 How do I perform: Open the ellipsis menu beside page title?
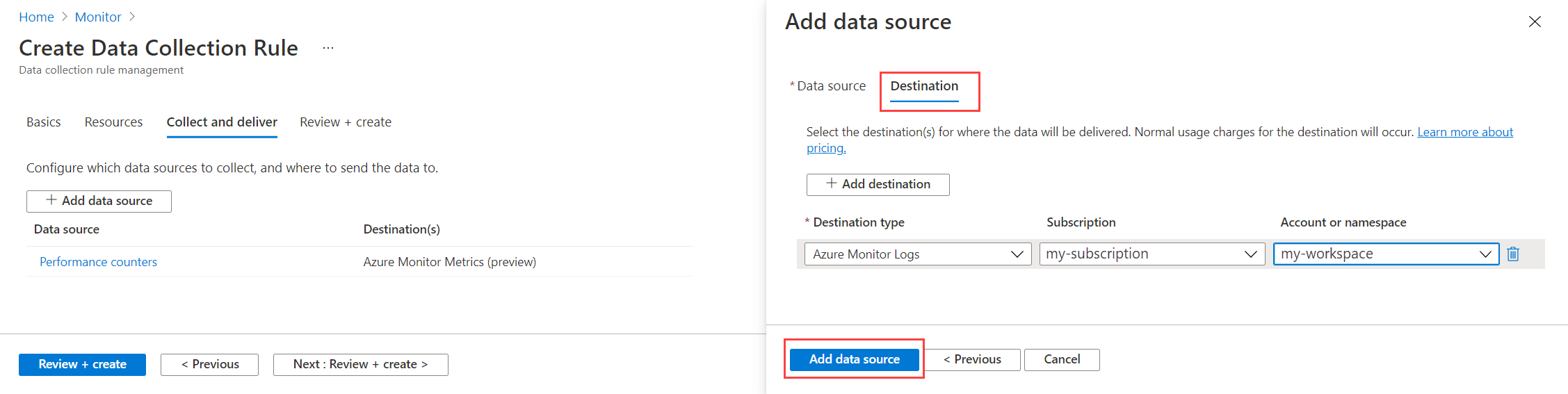[328, 48]
